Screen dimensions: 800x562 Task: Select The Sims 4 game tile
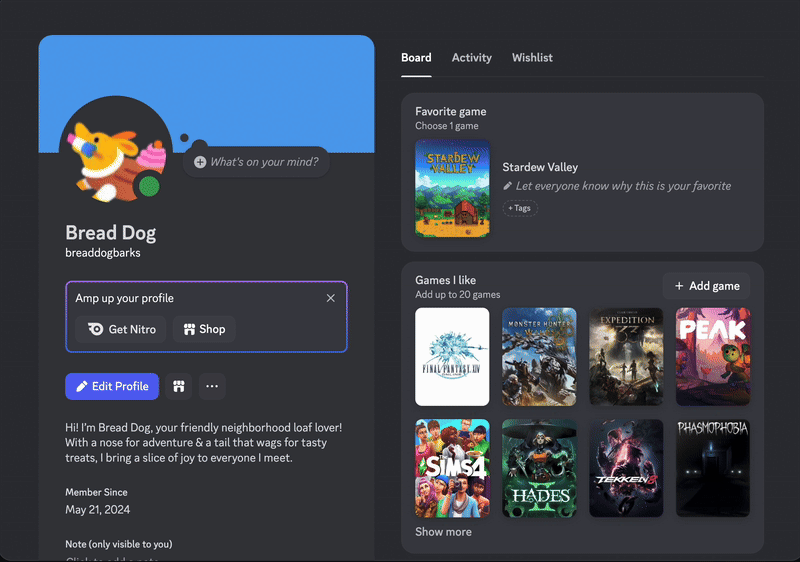(x=452, y=468)
